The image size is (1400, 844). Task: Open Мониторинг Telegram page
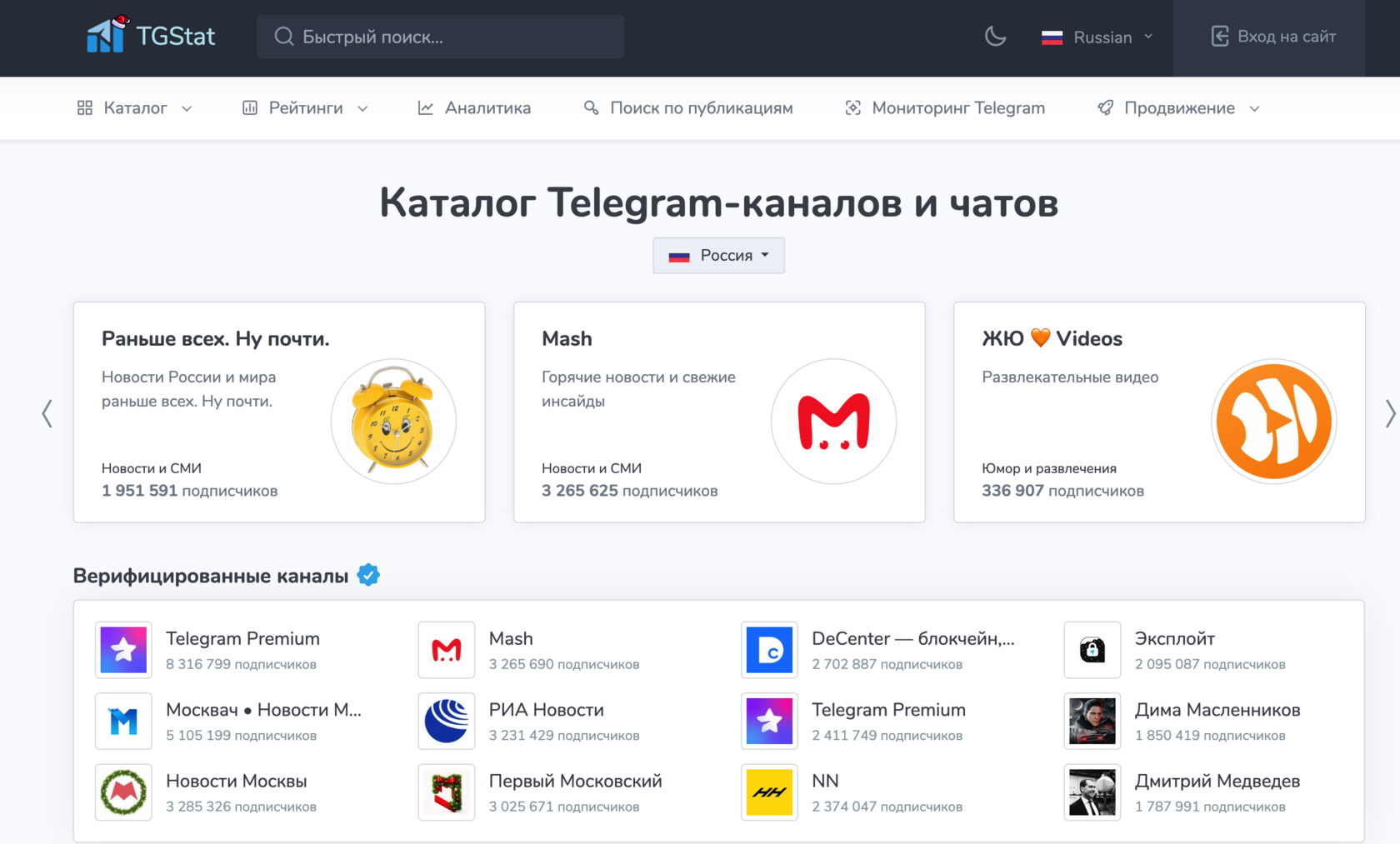[945, 107]
